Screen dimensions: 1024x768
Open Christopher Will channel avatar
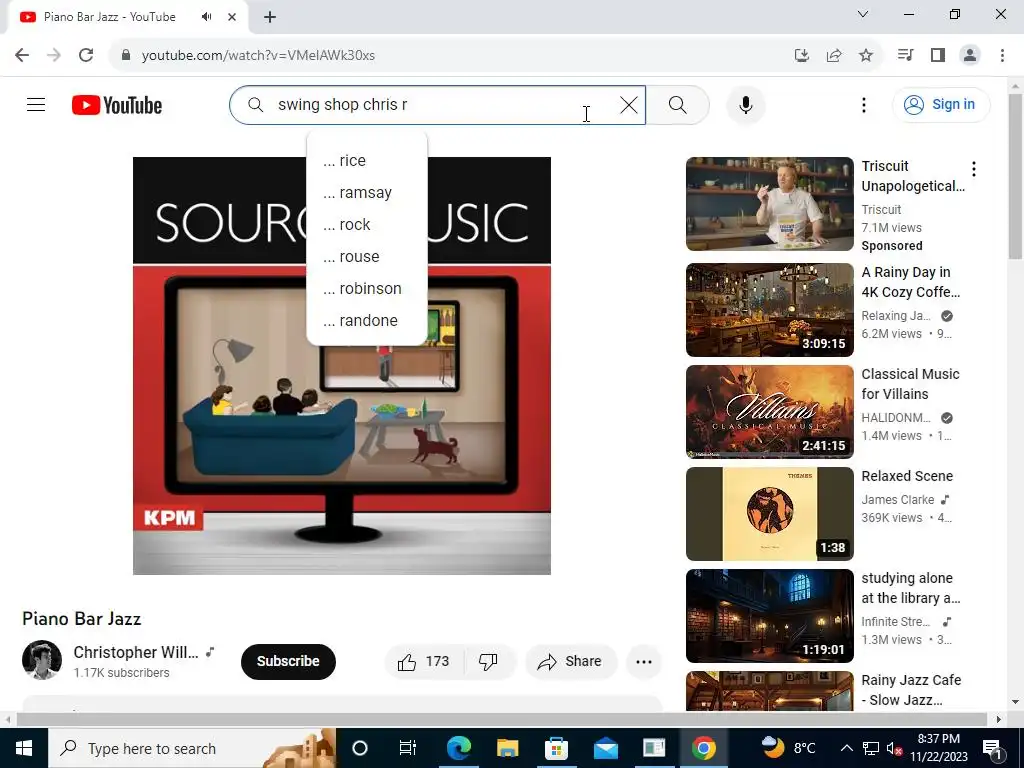42,660
